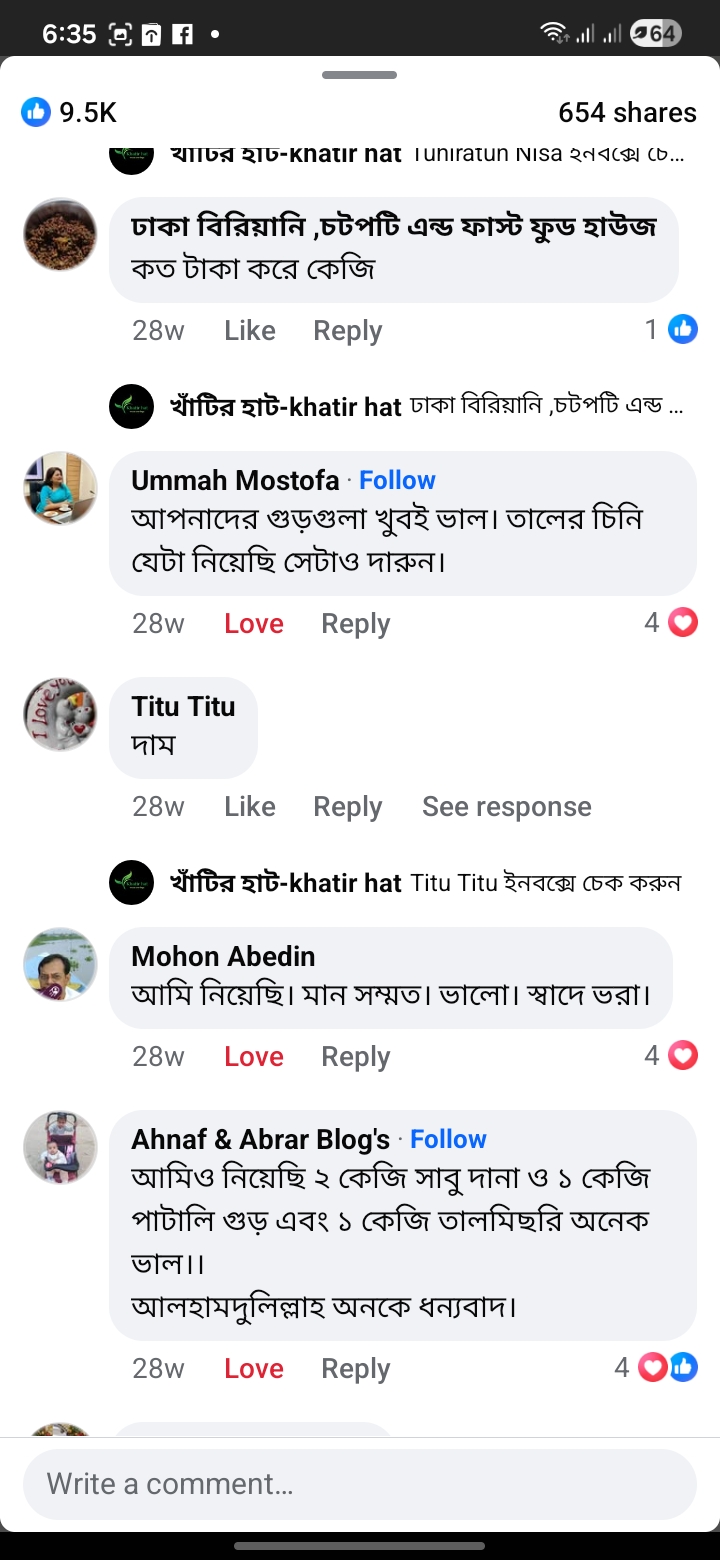Tap the drag handle atop the comments sheet
This screenshot has width=720, height=1560.
point(360,75)
